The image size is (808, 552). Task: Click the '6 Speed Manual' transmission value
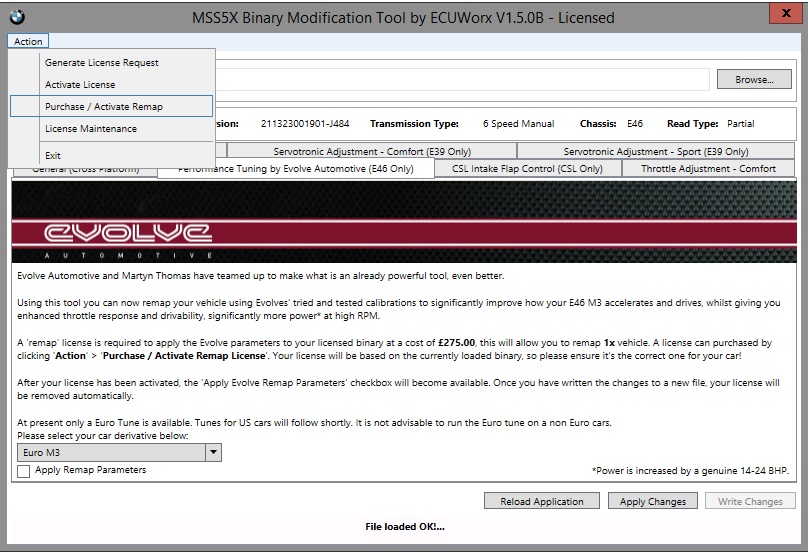(518, 124)
